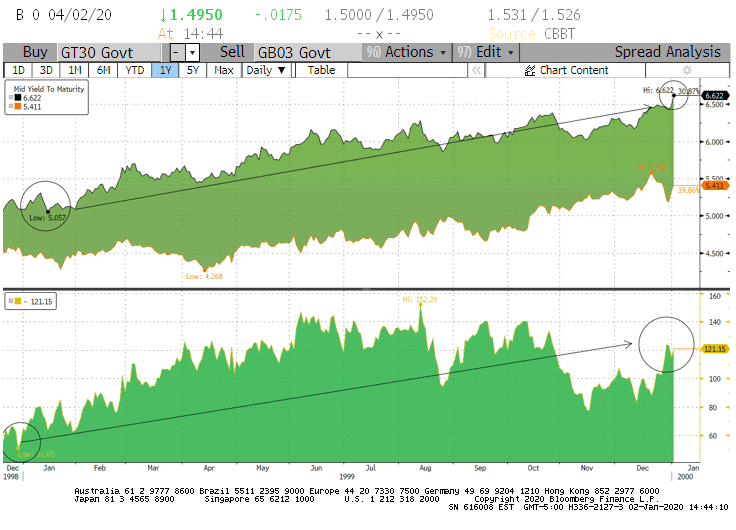736x530 pixels.
Task: Select the 5Y time range tab
Action: pos(191,70)
